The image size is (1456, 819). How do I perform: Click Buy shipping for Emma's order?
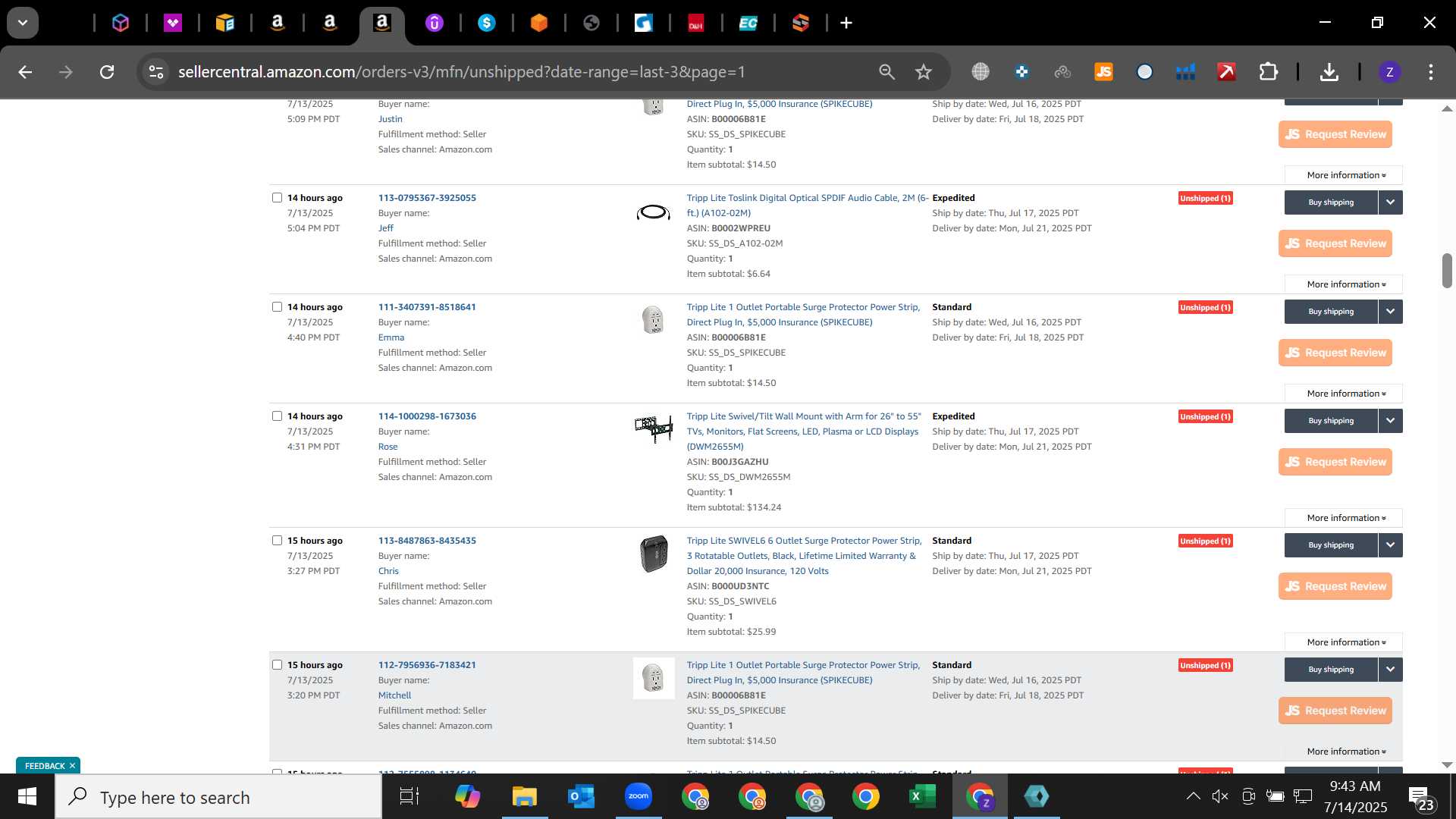[x=1331, y=312]
